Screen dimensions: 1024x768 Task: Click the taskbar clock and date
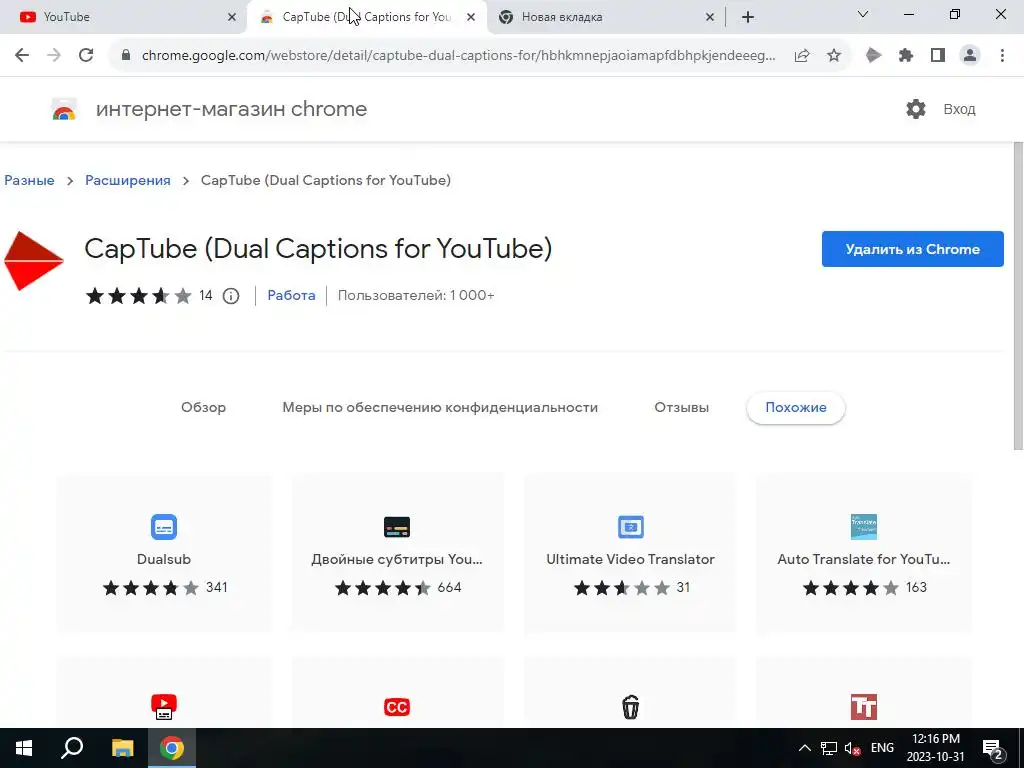pos(935,748)
